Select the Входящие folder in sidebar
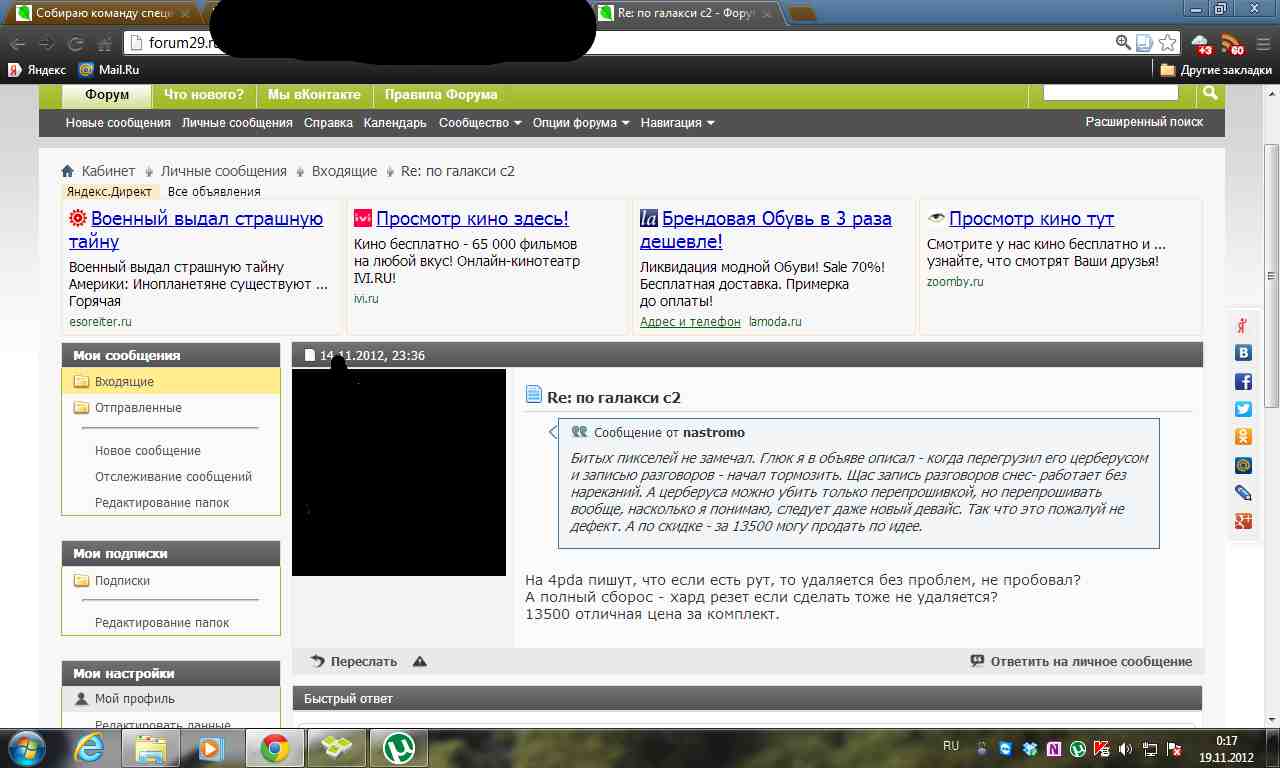Image resolution: width=1280 pixels, height=768 pixels. tap(124, 382)
